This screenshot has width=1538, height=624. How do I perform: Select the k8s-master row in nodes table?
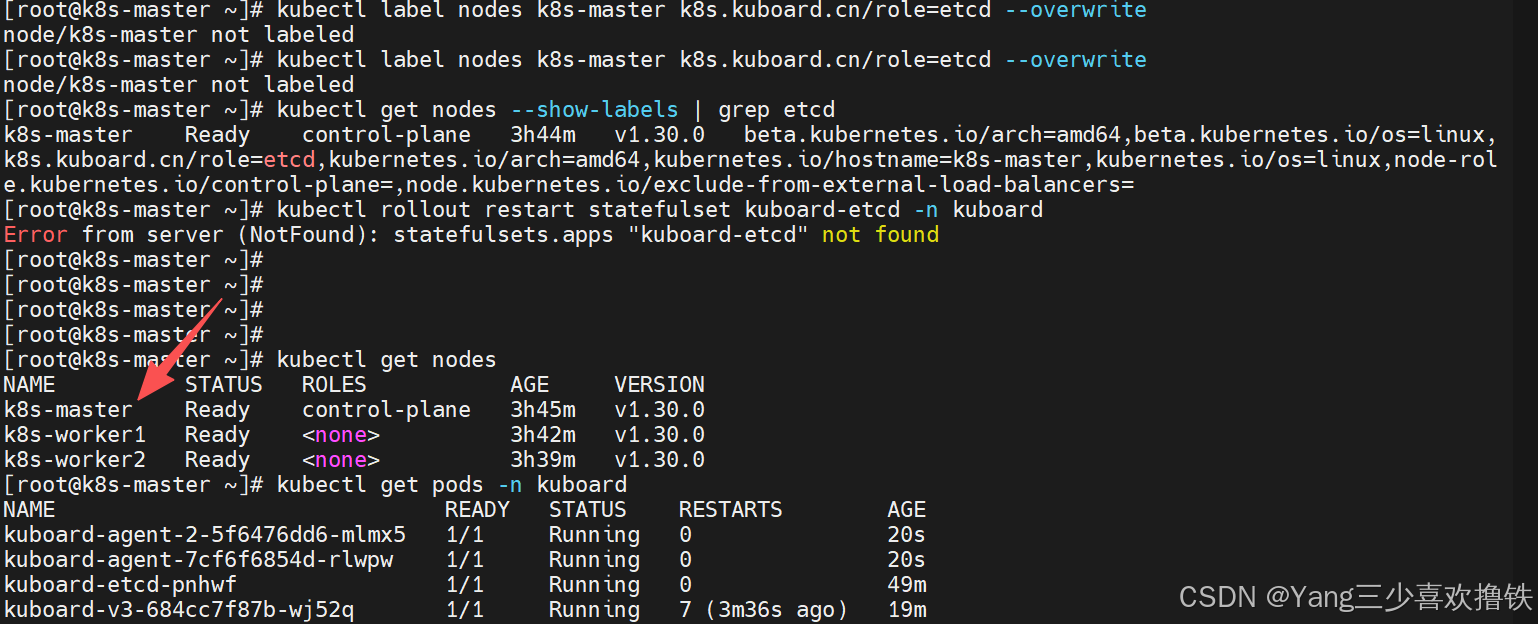pos(354,410)
